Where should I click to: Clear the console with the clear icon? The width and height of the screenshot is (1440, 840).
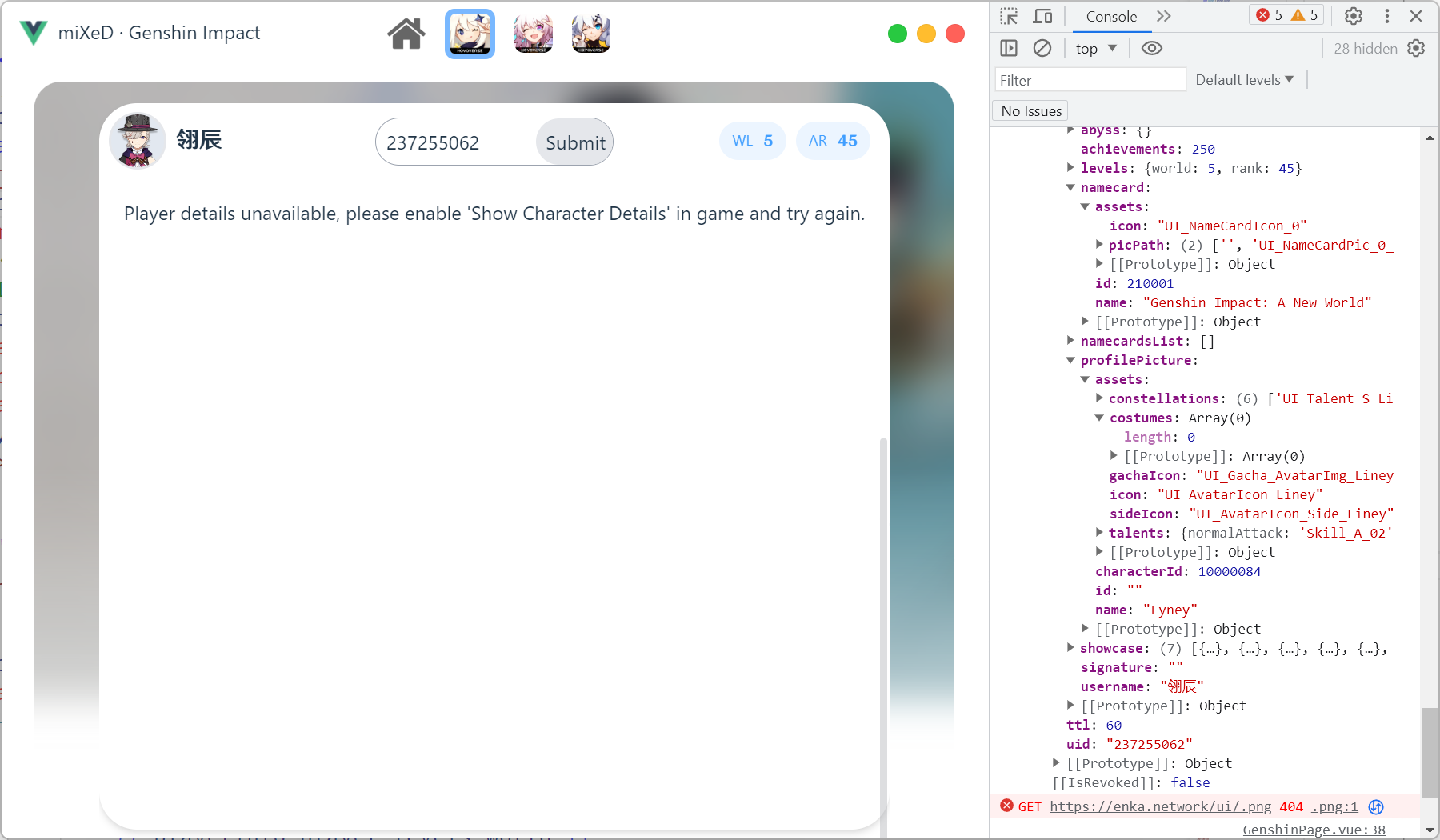(1042, 48)
